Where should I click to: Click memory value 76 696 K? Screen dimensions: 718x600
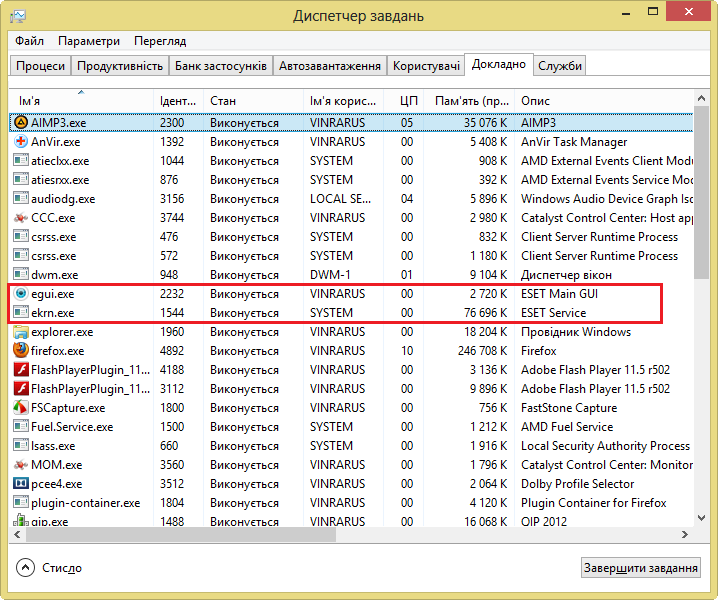[x=485, y=313]
